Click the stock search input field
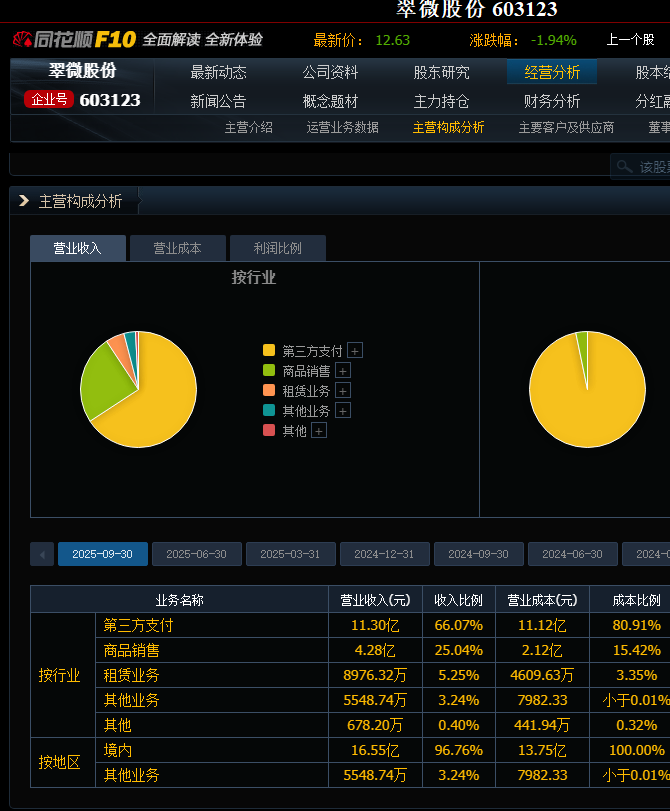The image size is (670, 811). 642,167
